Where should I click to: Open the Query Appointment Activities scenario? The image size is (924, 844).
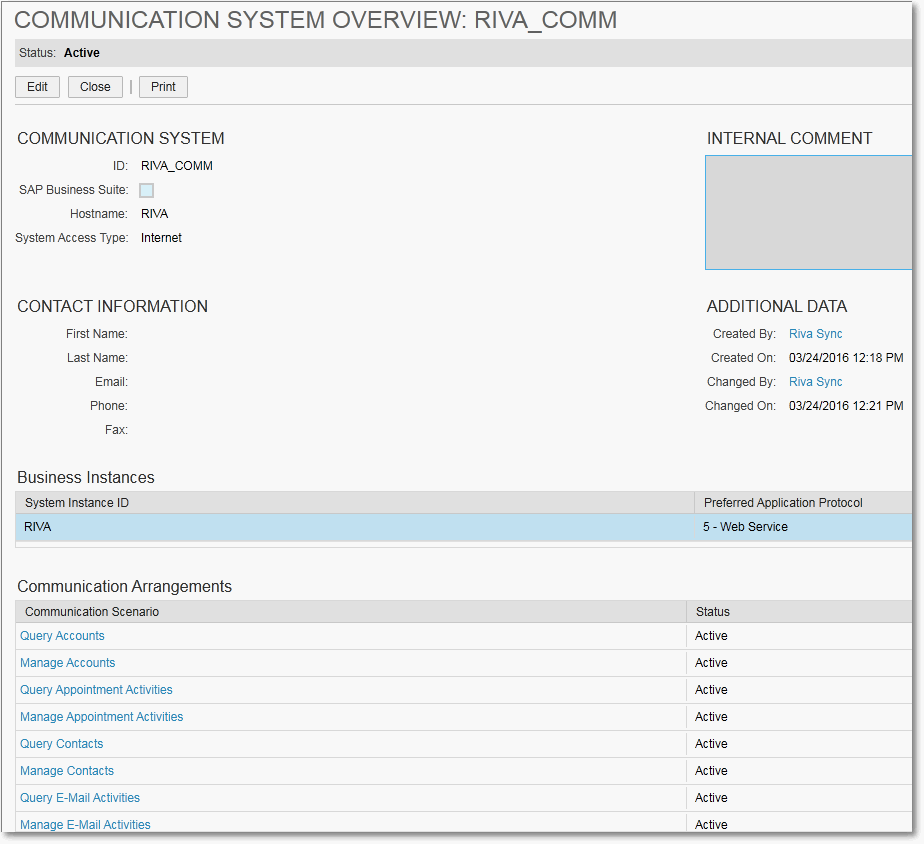(x=96, y=689)
